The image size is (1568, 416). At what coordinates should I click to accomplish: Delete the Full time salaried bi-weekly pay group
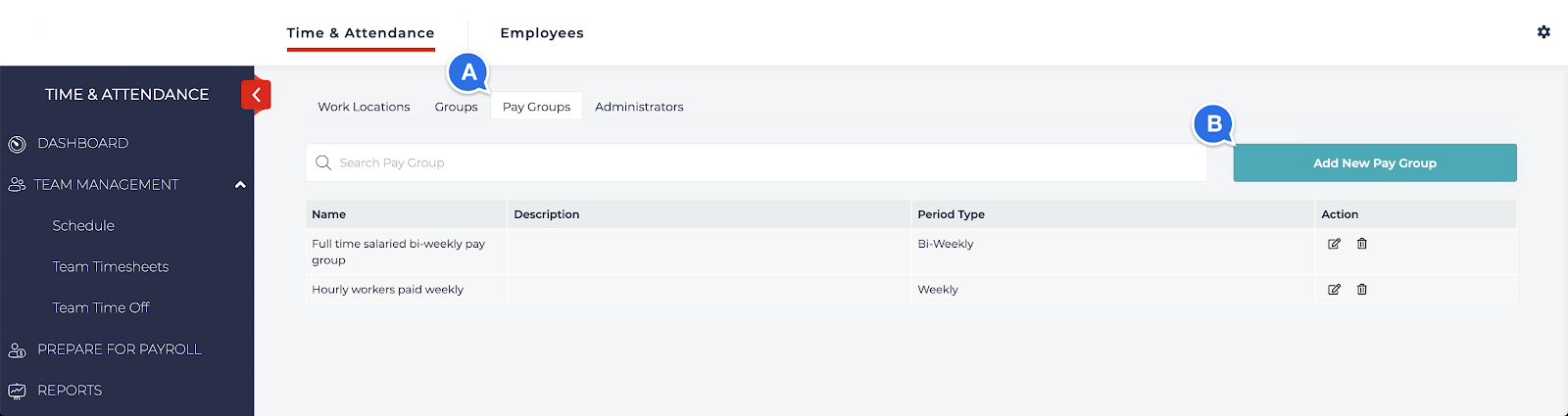tap(1362, 244)
